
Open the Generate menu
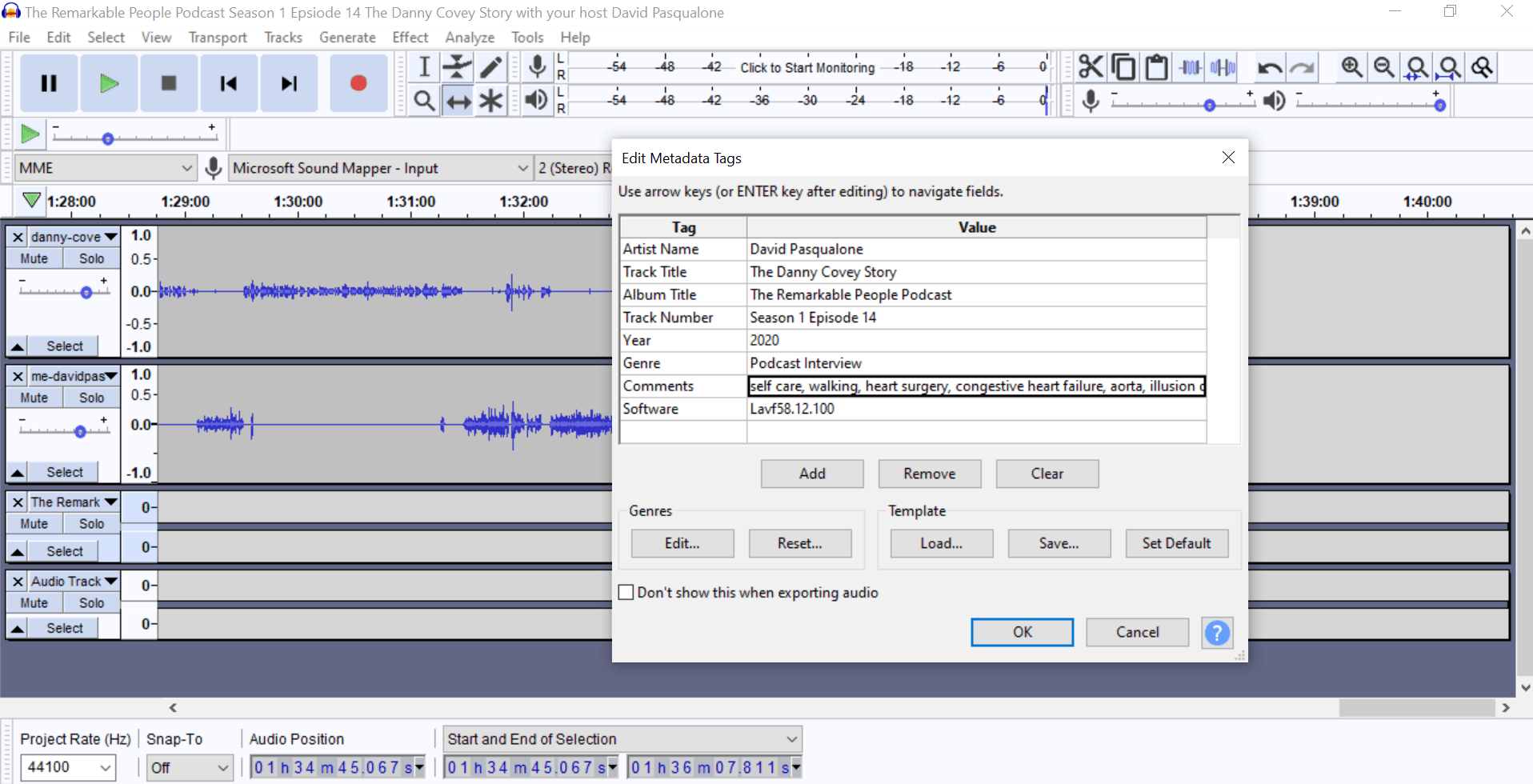[x=346, y=38]
